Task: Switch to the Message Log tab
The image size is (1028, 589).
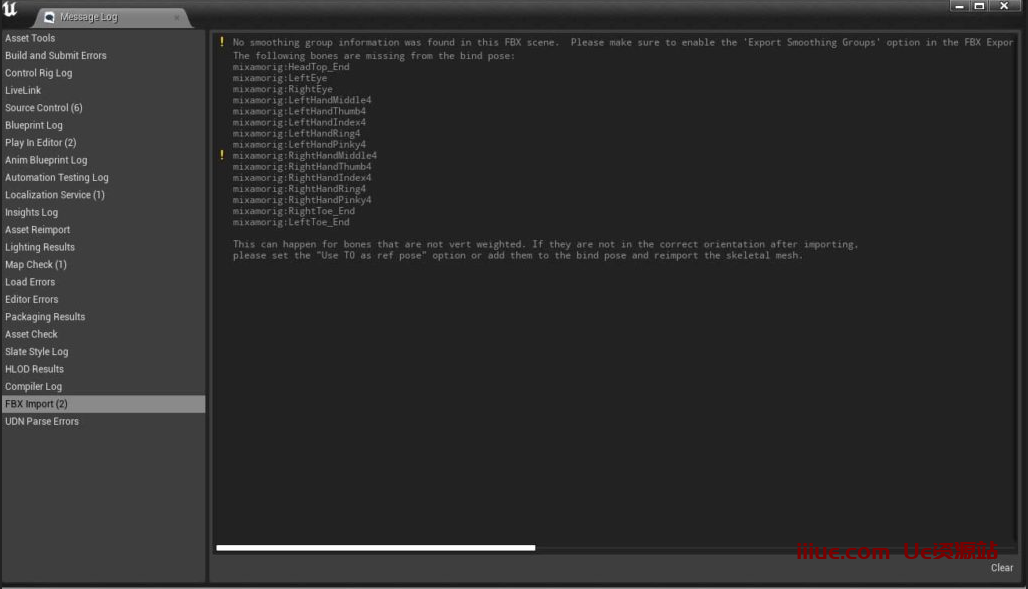Action: point(88,17)
